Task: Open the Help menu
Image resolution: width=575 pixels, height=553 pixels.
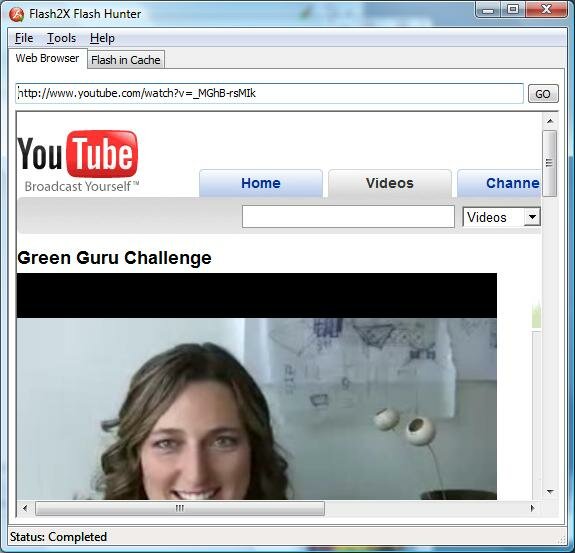Action: click(x=102, y=38)
